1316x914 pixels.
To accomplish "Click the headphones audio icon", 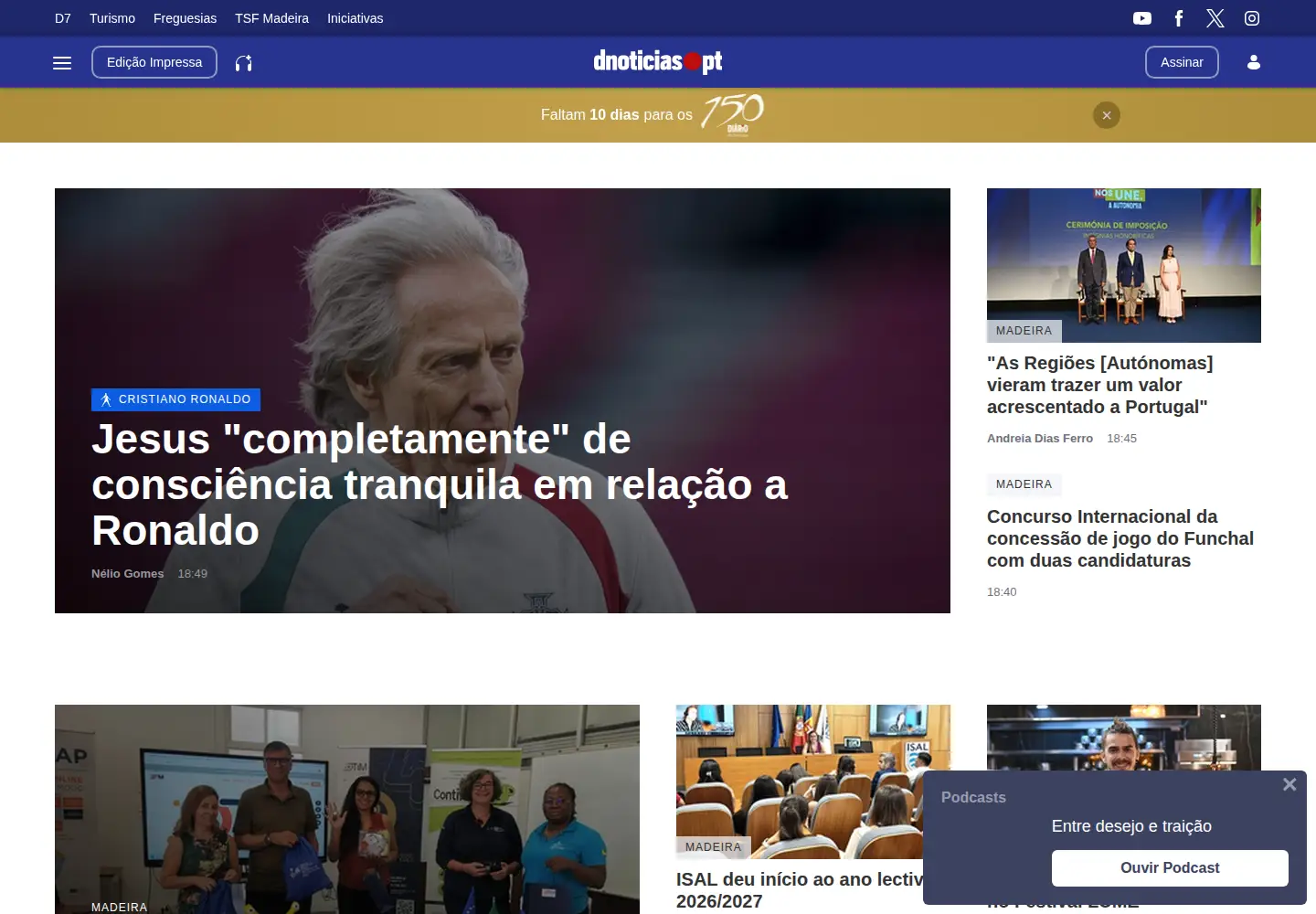I will [x=244, y=63].
